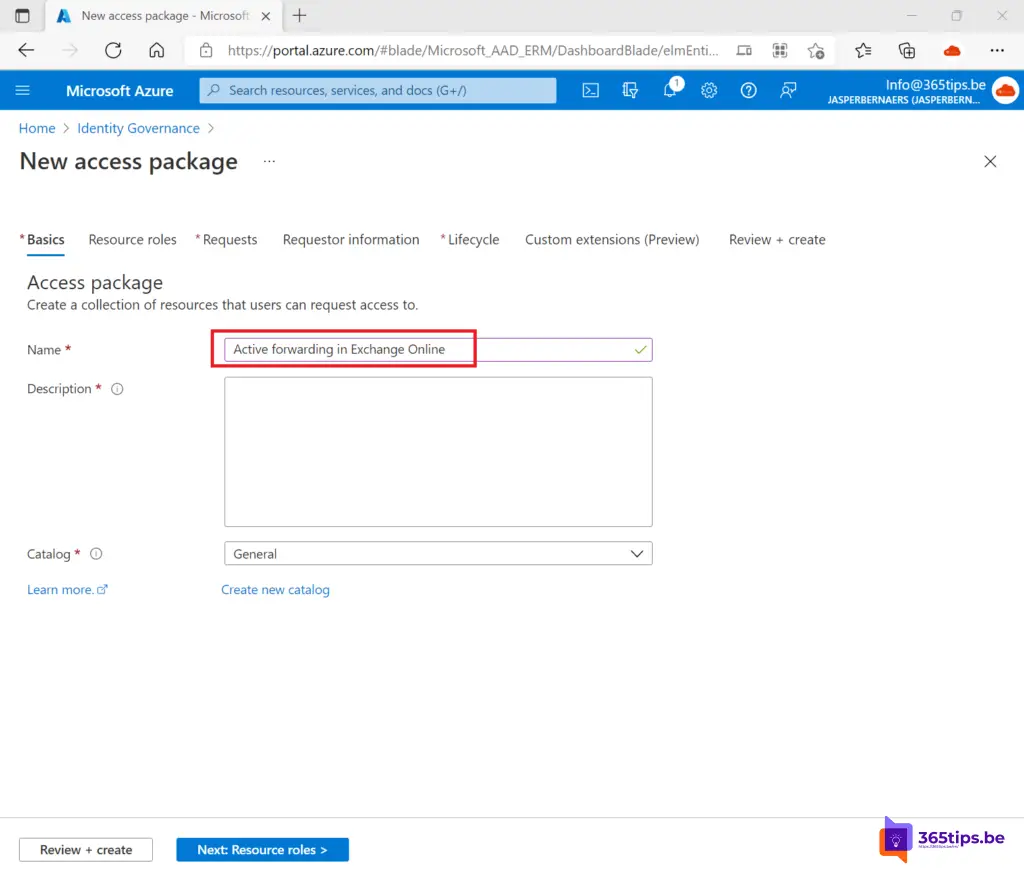Click the browser Back arrow
The image size is (1024, 878).
click(x=26, y=50)
